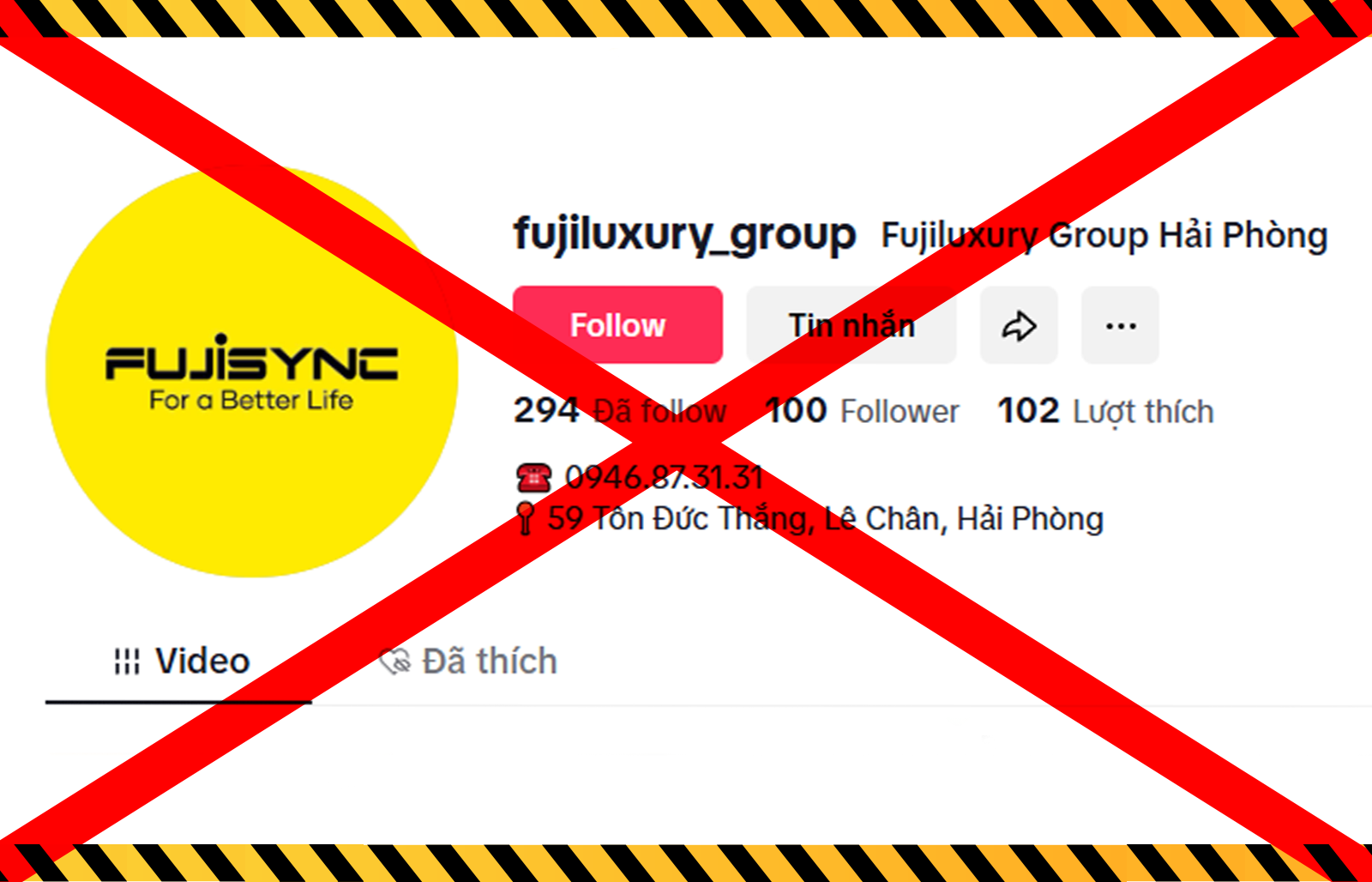The height and width of the screenshot is (882, 1372).
Task: Click the share arrow icon
Action: (1019, 325)
